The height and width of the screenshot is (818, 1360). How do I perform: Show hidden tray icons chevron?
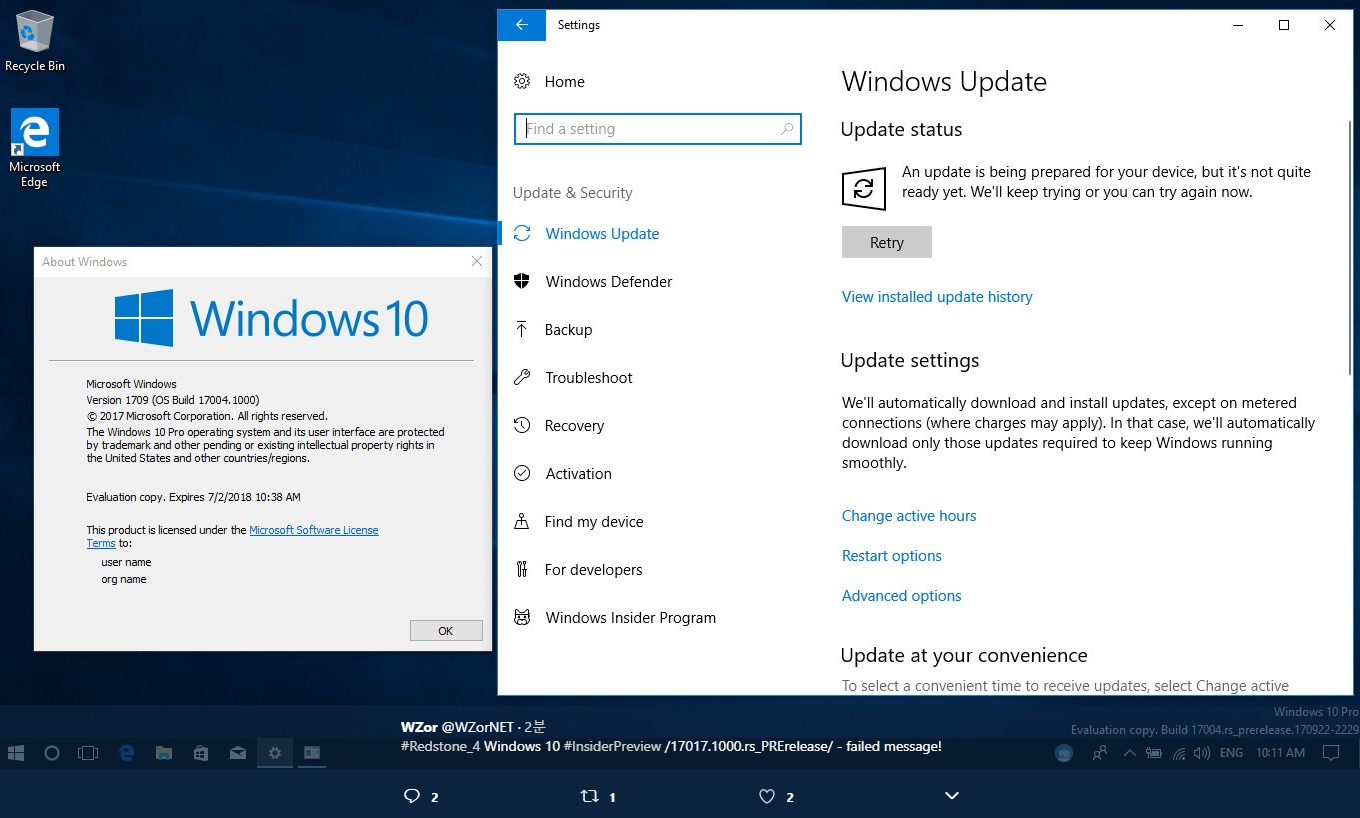pyautogui.click(x=1129, y=753)
